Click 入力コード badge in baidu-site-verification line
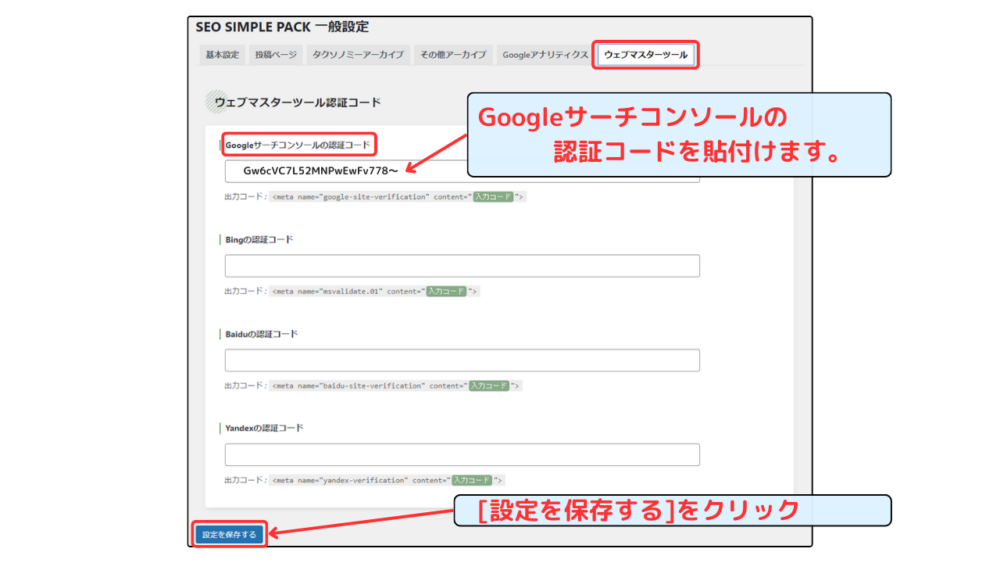The image size is (1000, 563). pyautogui.click(x=489, y=386)
